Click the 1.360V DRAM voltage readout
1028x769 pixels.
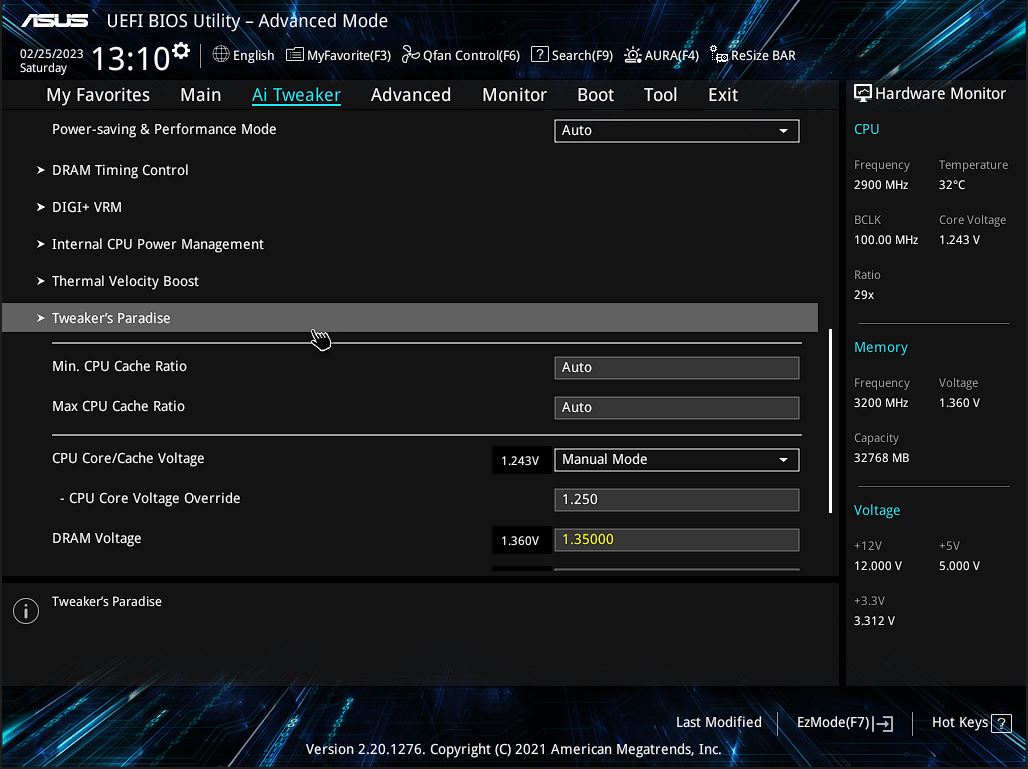coord(520,541)
